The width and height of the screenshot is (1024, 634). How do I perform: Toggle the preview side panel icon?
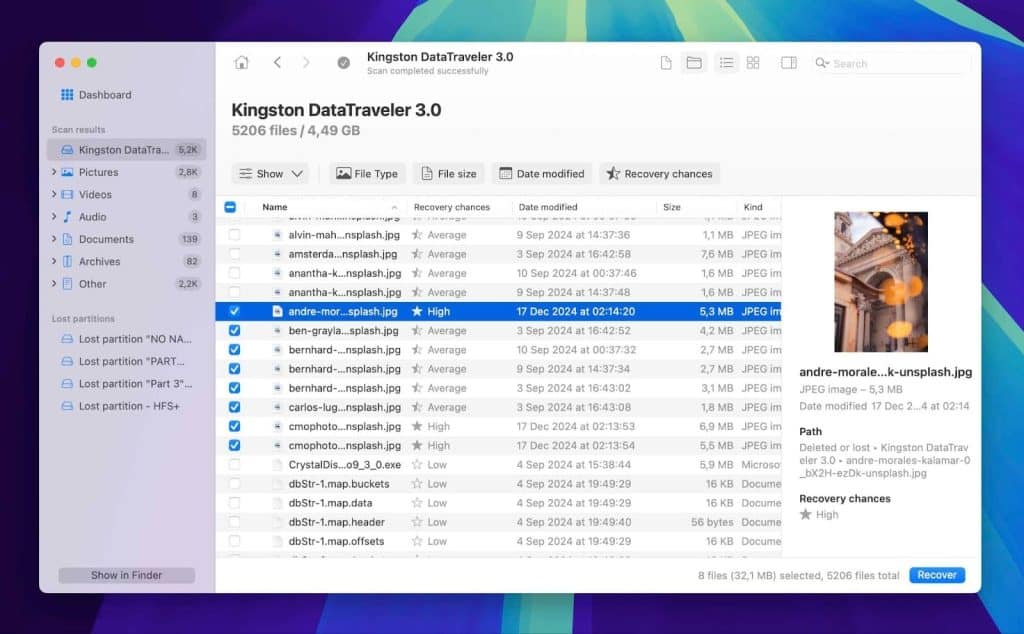coord(788,63)
